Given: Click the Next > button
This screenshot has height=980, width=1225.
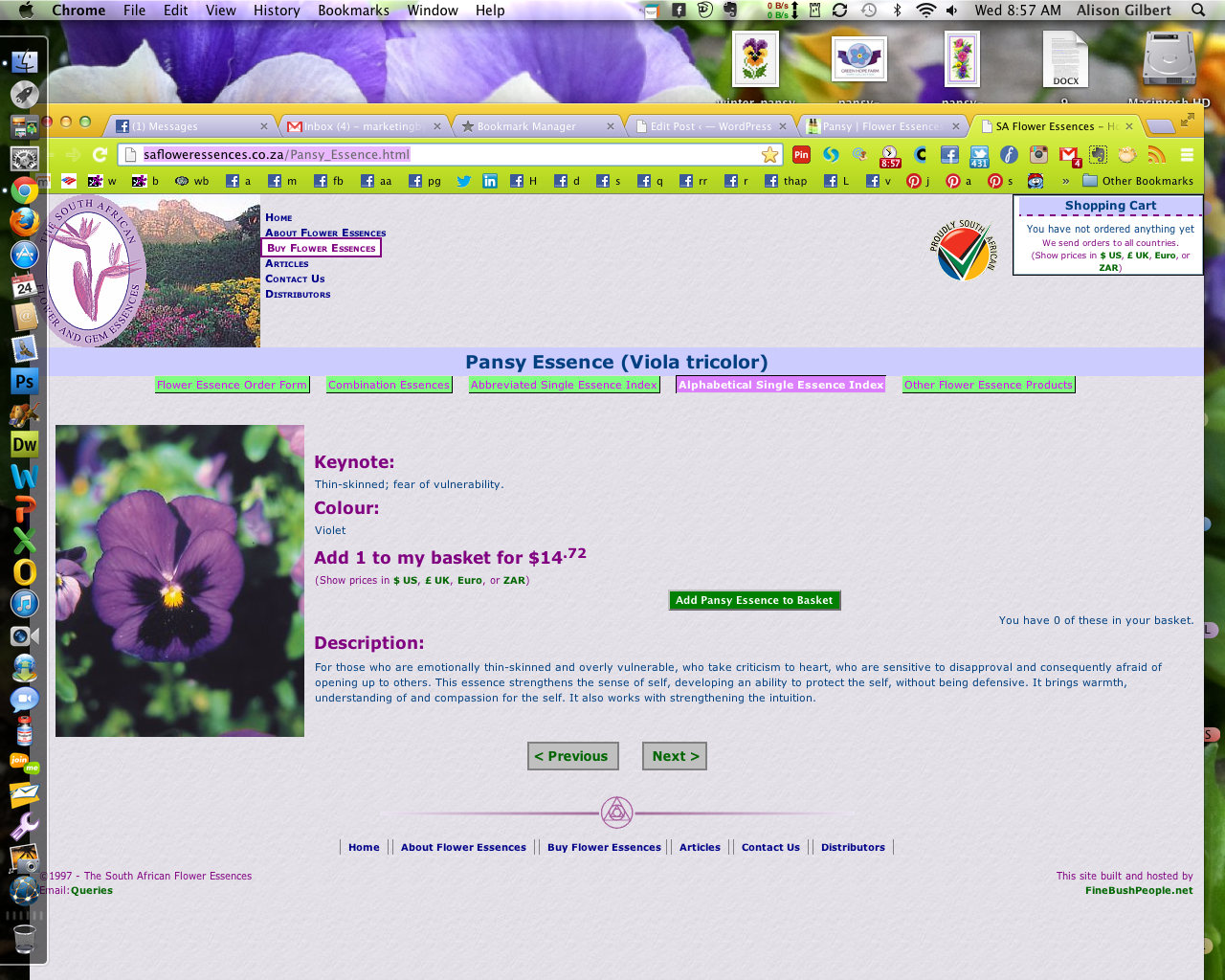Looking at the screenshot, I should 675,756.
